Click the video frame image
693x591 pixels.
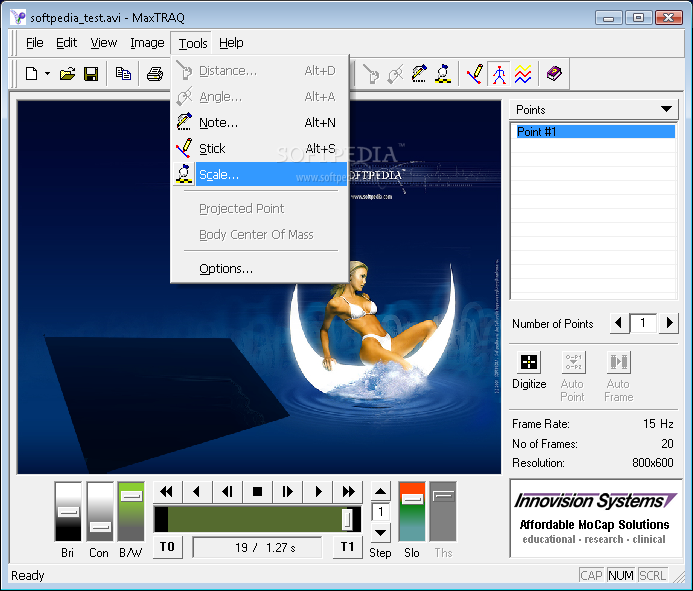[x=259, y=287]
